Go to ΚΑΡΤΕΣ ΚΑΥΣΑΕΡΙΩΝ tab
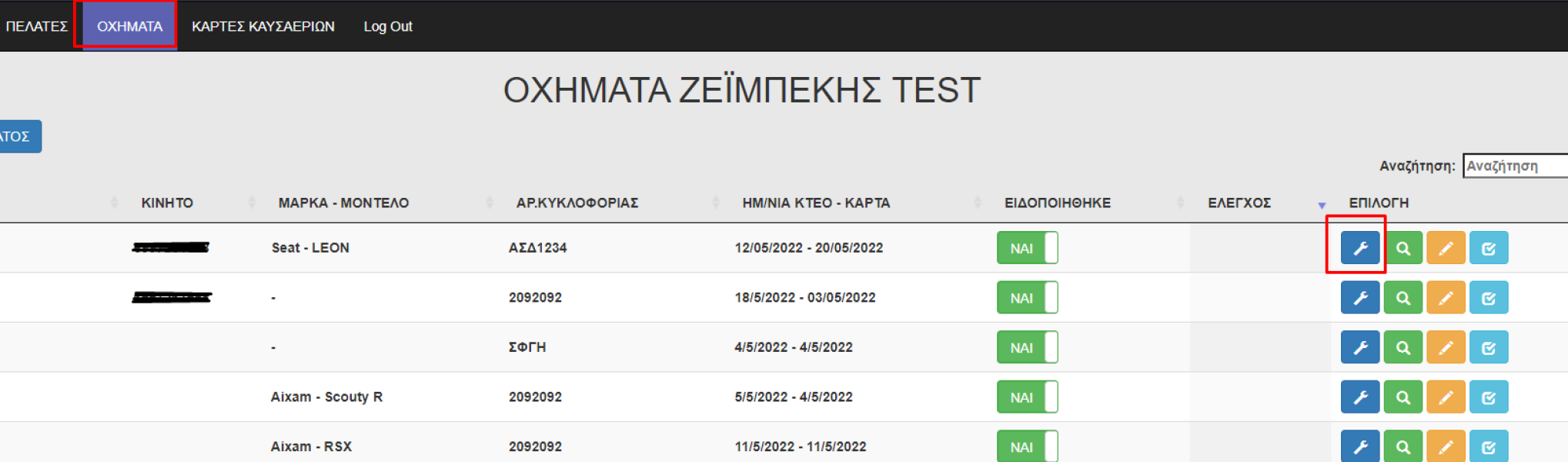The width and height of the screenshot is (1568, 462). (262, 26)
